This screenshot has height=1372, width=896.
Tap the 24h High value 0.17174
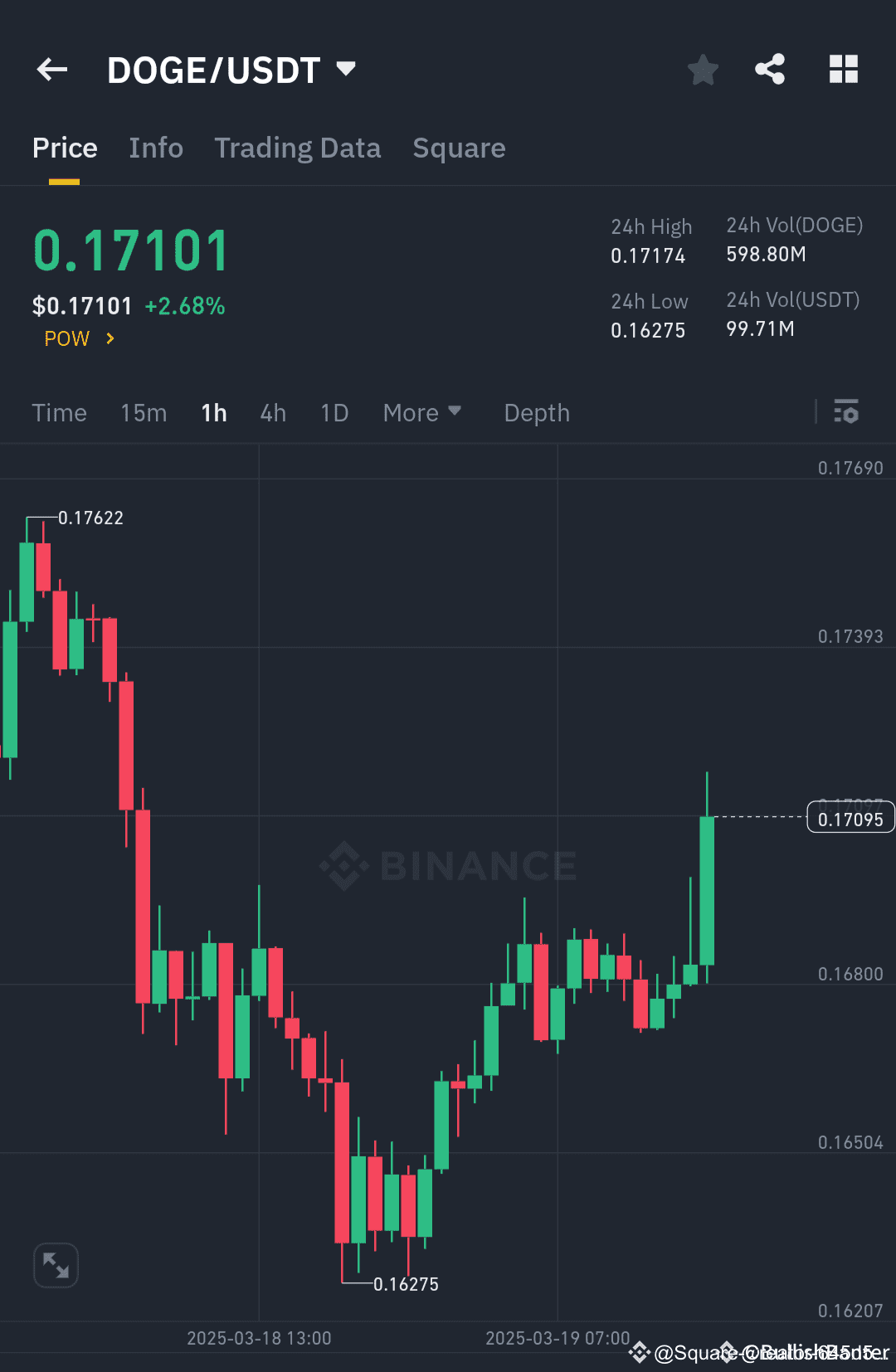pos(648,255)
